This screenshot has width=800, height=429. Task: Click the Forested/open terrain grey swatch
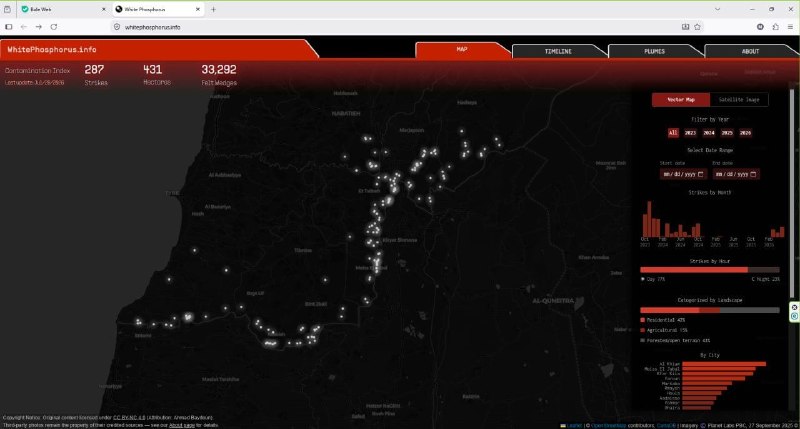pyautogui.click(x=642, y=340)
